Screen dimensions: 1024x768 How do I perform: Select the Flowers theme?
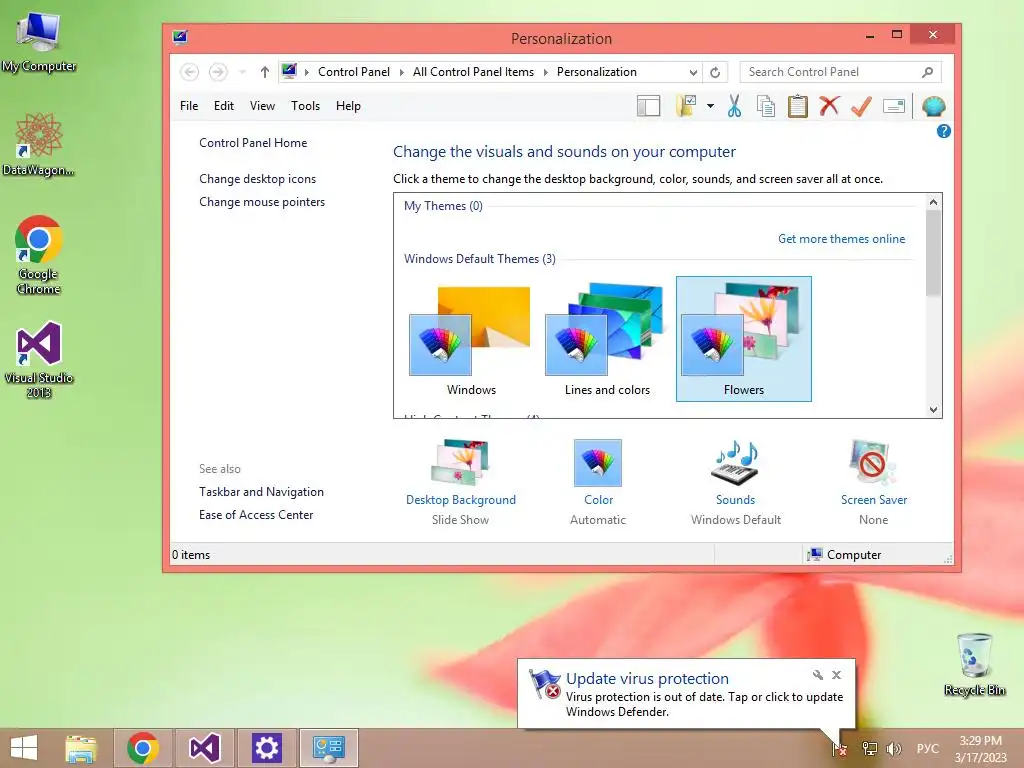coord(744,339)
